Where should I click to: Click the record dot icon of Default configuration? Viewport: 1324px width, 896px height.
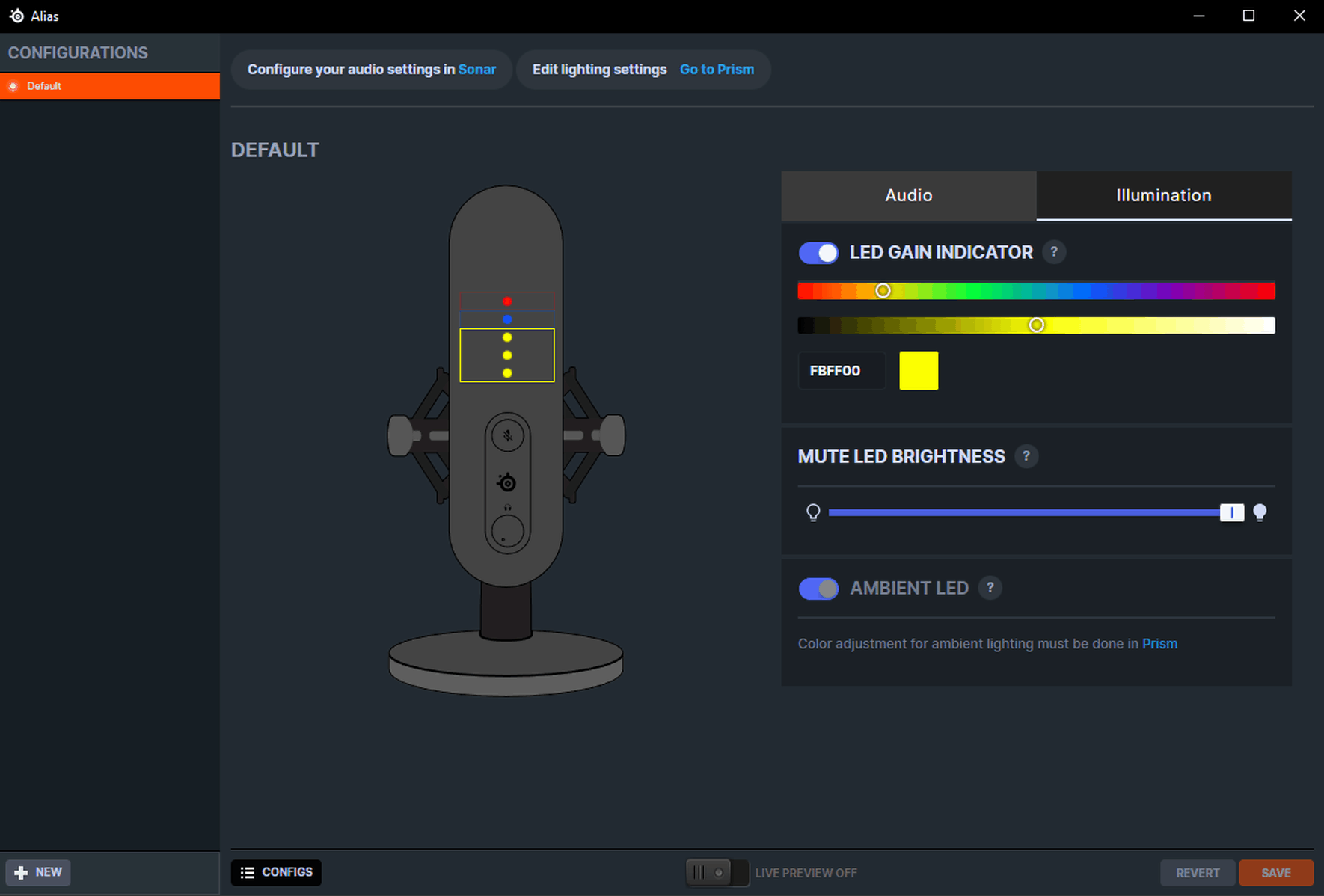pos(13,86)
